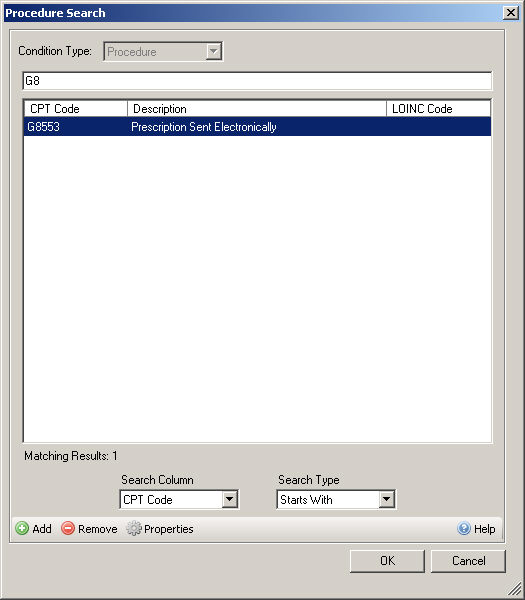The image size is (525, 600).
Task: Open the Search Type dropdown arrow
Action: pos(386,499)
